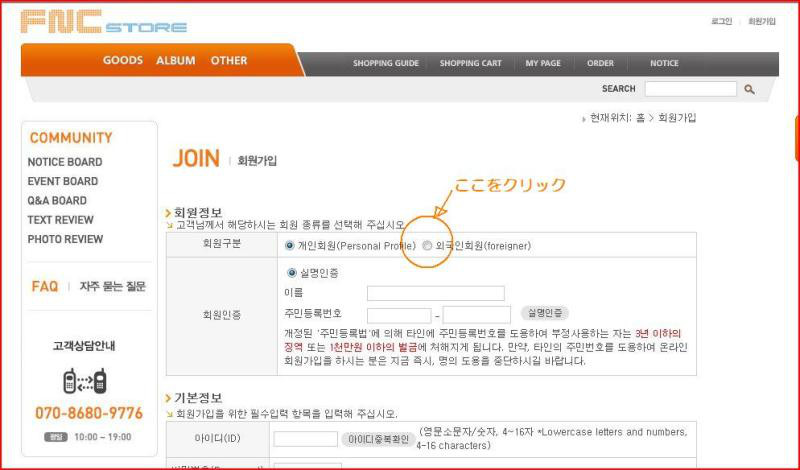This screenshot has height=470, width=800.
Task: Open the SHOPPING GUIDE page
Action: pyautogui.click(x=385, y=63)
